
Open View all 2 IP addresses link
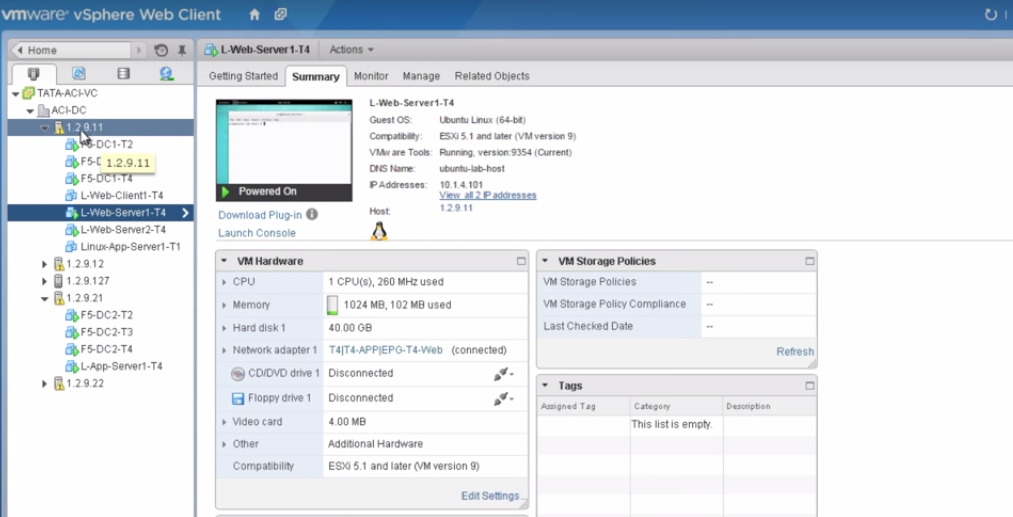(x=488, y=195)
